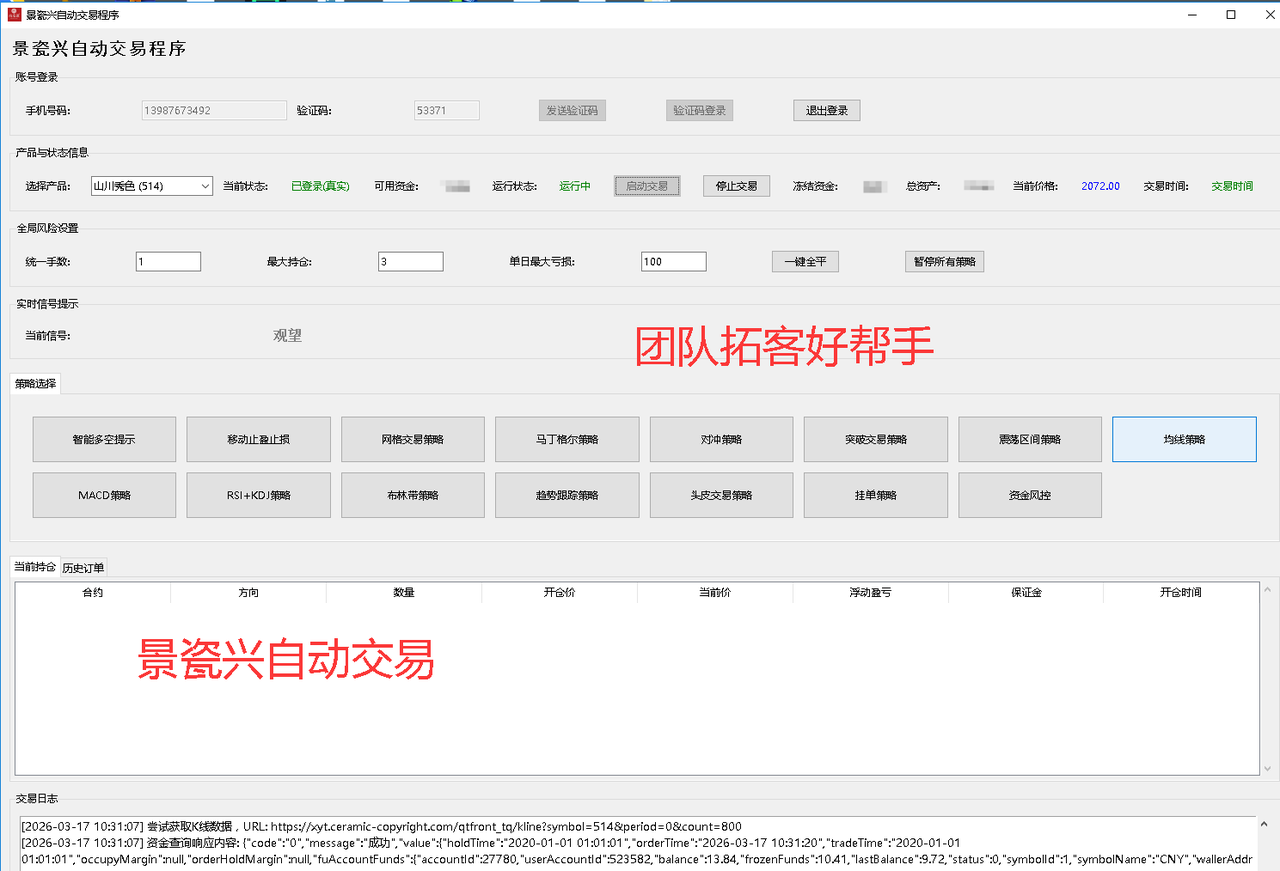This screenshot has width=1280, height=871.
Task: Open the 策略选择 tab
Action: point(36,384)
